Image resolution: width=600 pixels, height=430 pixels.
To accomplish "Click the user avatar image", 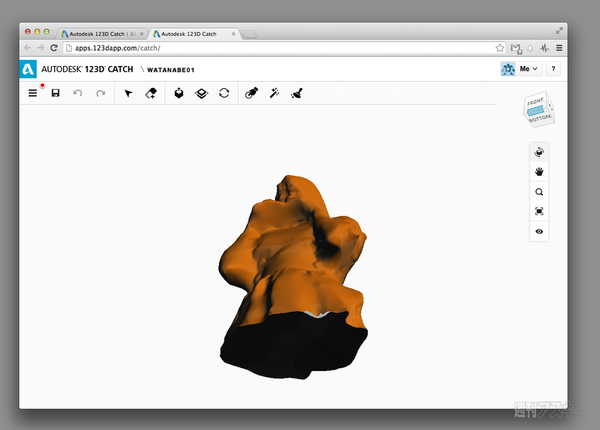I will coord(508,69).
